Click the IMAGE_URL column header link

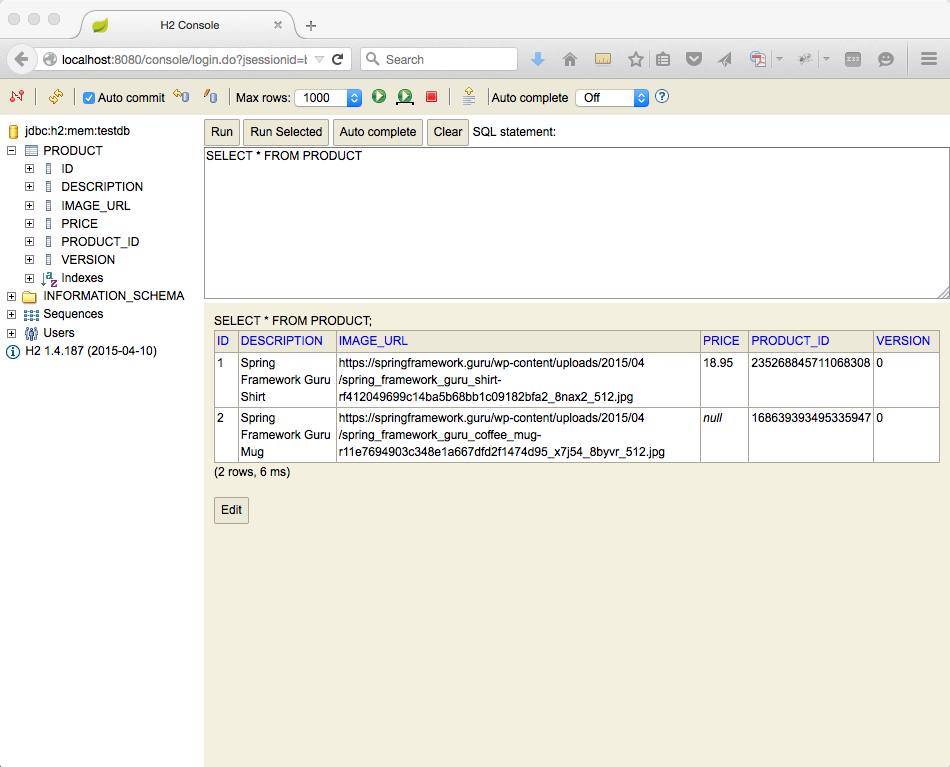coord(373,341)
